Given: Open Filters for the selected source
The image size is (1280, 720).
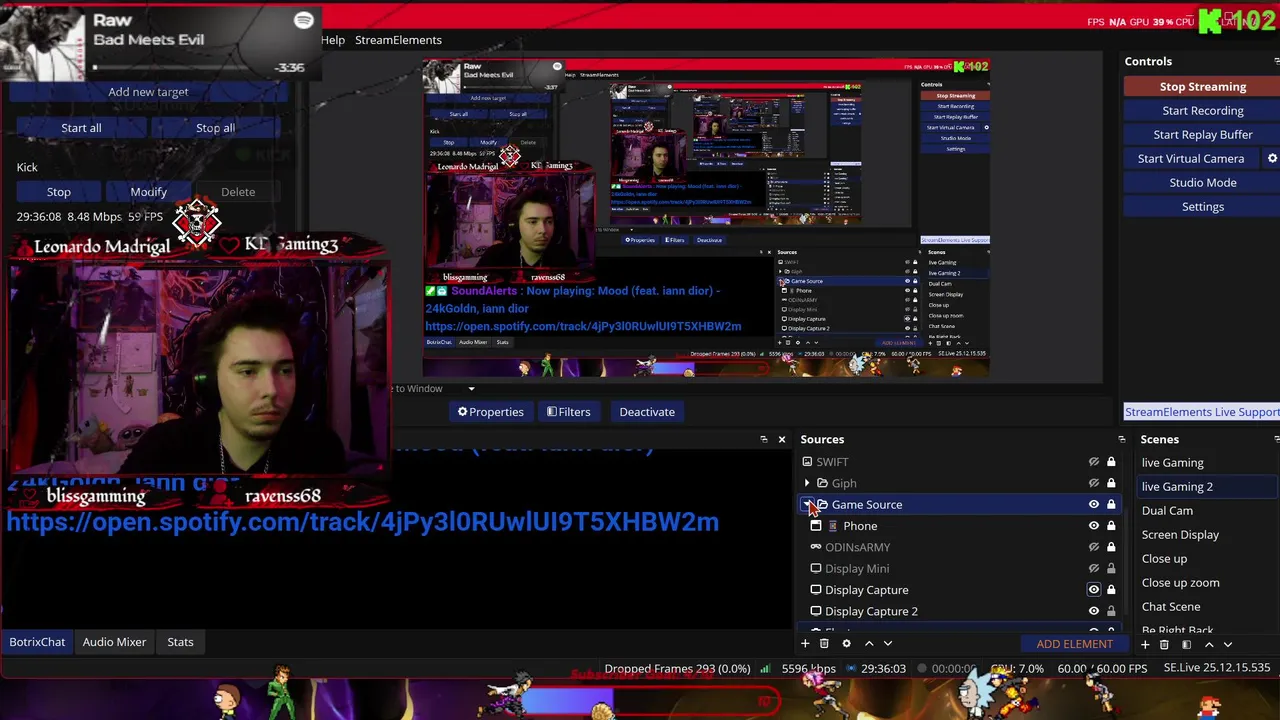Looking at the screenshot, I should [568, 412].
